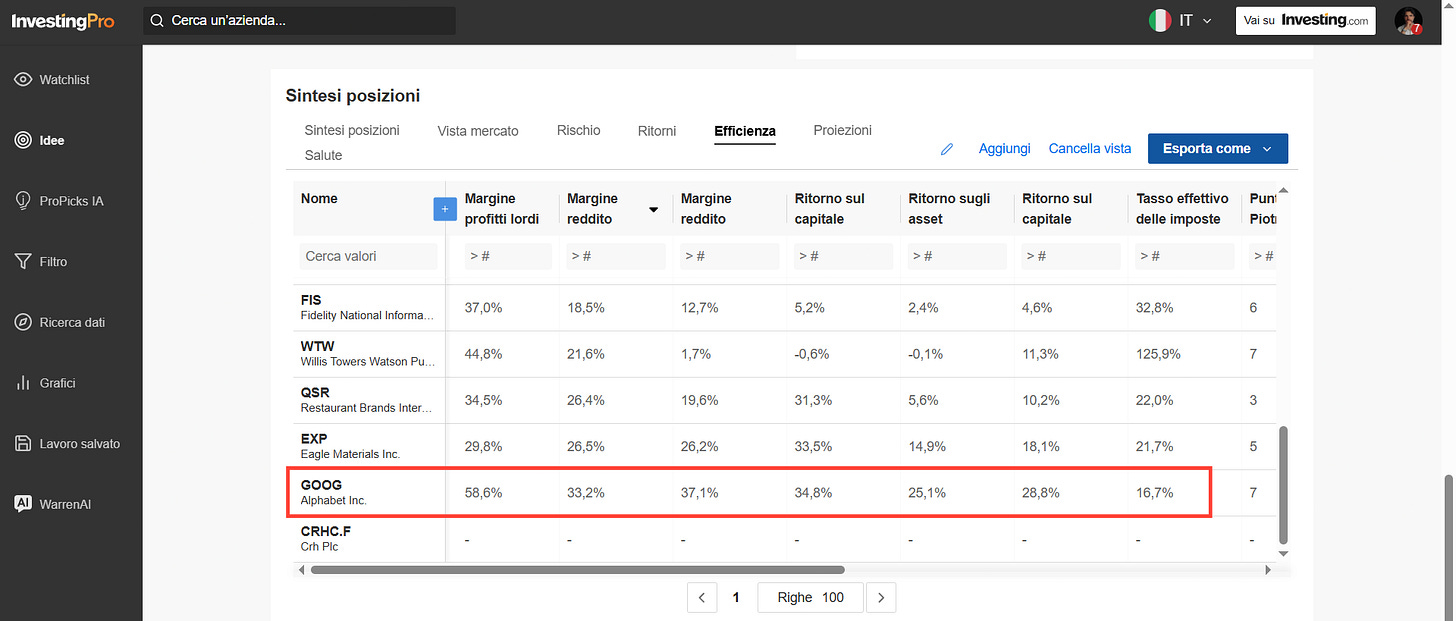Open the user profile avatar

click(x=1408, y=21)
